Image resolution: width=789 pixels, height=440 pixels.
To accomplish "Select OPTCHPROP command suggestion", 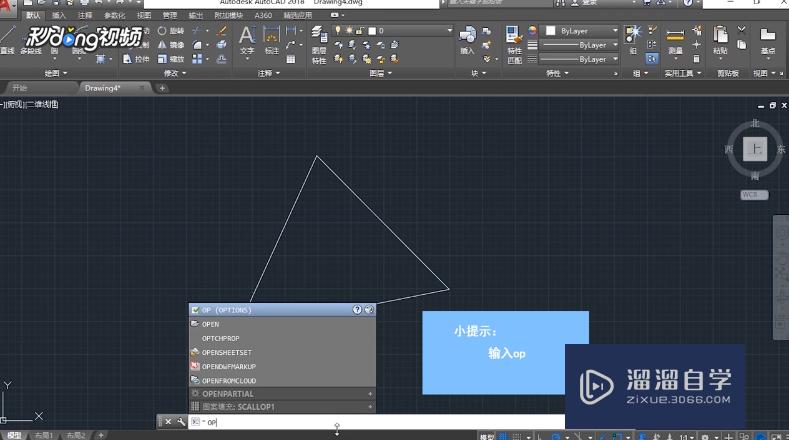I will click(x=282, y=338).
